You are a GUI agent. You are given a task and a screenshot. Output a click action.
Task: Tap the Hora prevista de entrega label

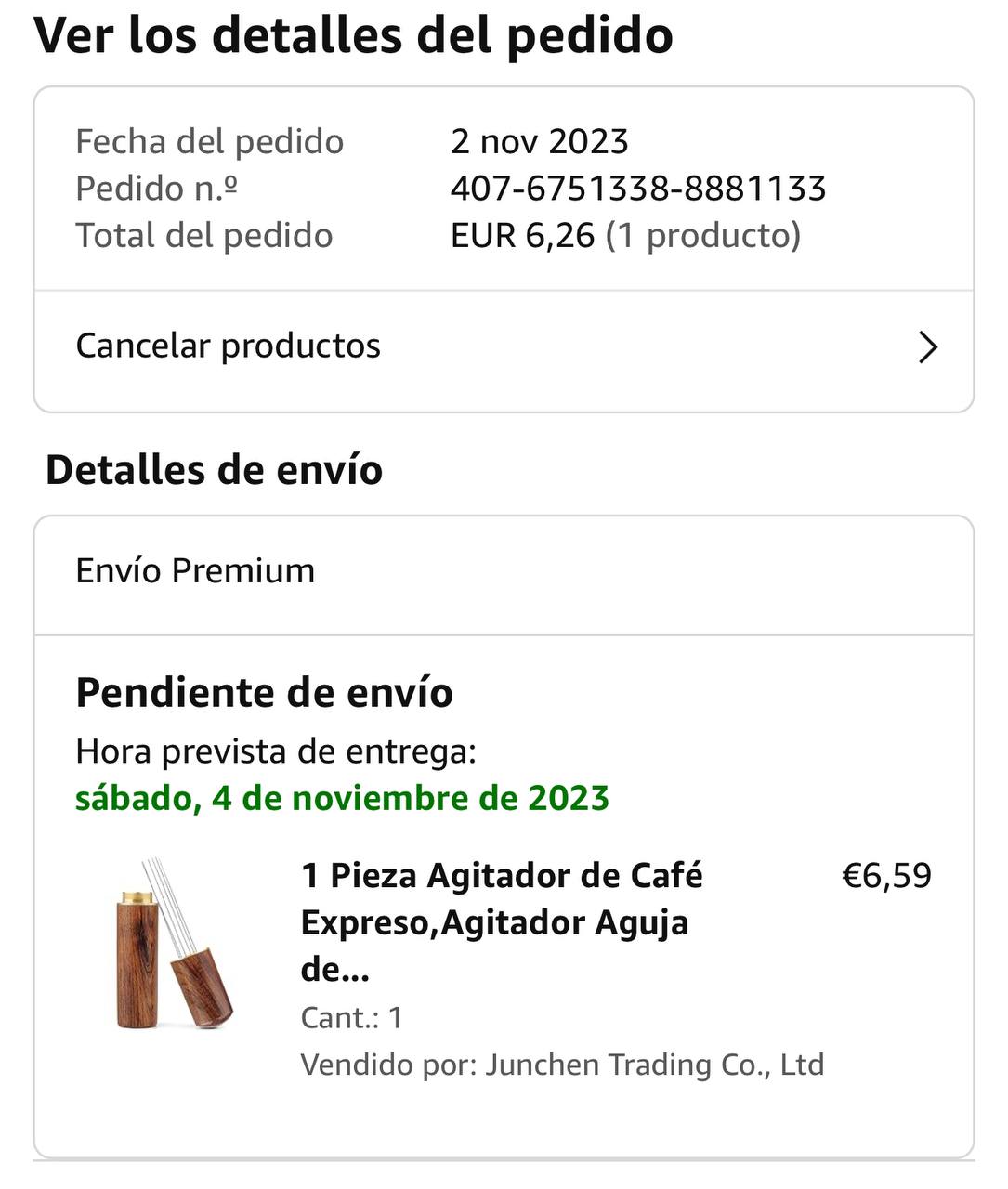275,751
